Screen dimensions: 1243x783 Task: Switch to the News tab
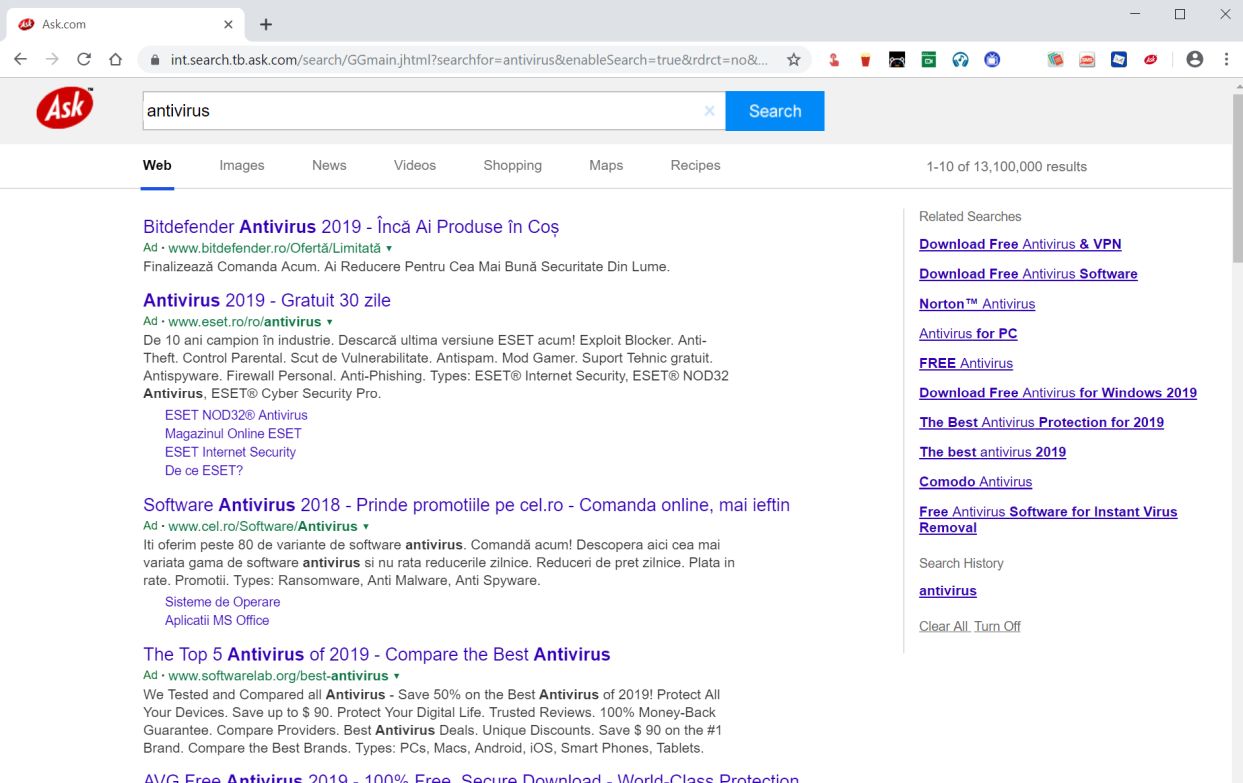pyautogui.click(x=329, y=166)
